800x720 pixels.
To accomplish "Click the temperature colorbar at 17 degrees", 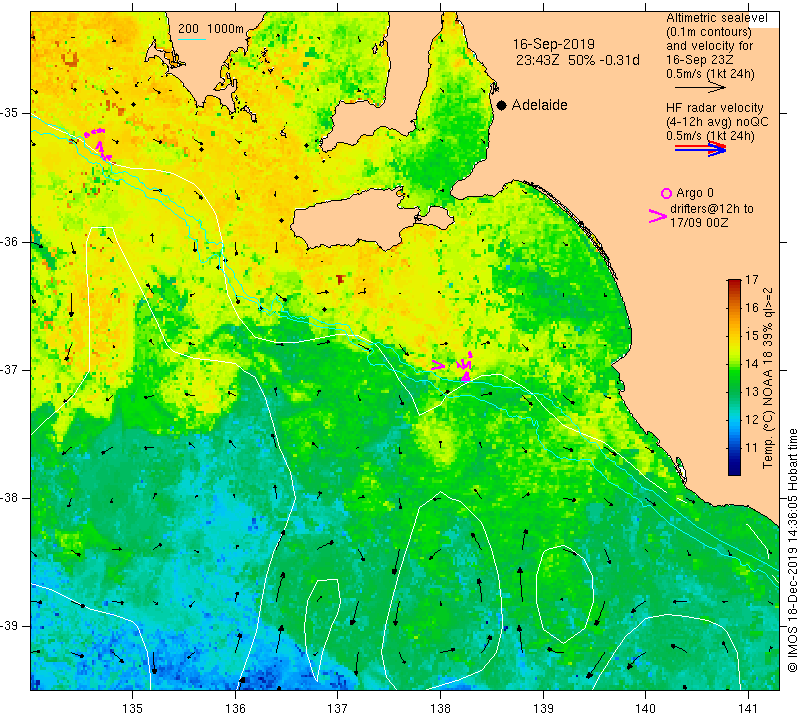I will tap(734, 281).
